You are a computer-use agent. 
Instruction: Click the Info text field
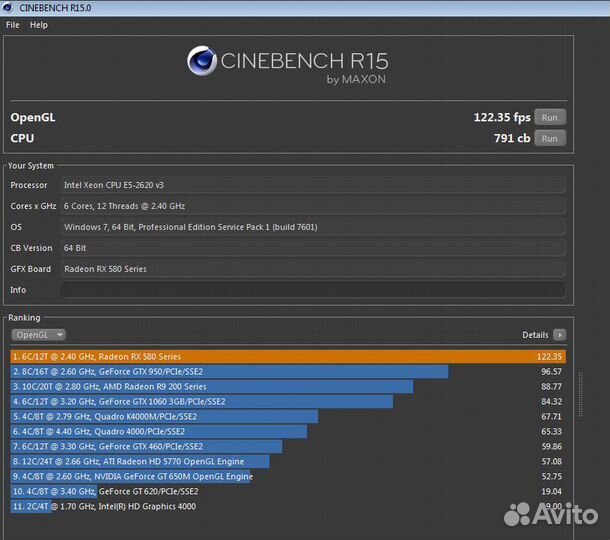312,290
